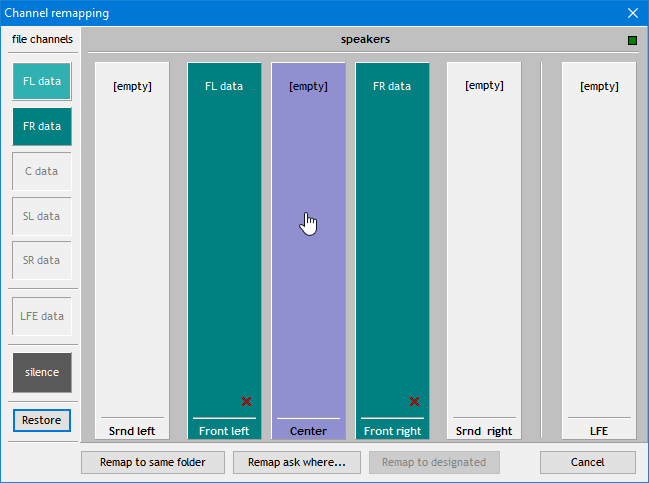
Task: Select the highlighted Center speaker column
Action: click(x=308, y=250)
